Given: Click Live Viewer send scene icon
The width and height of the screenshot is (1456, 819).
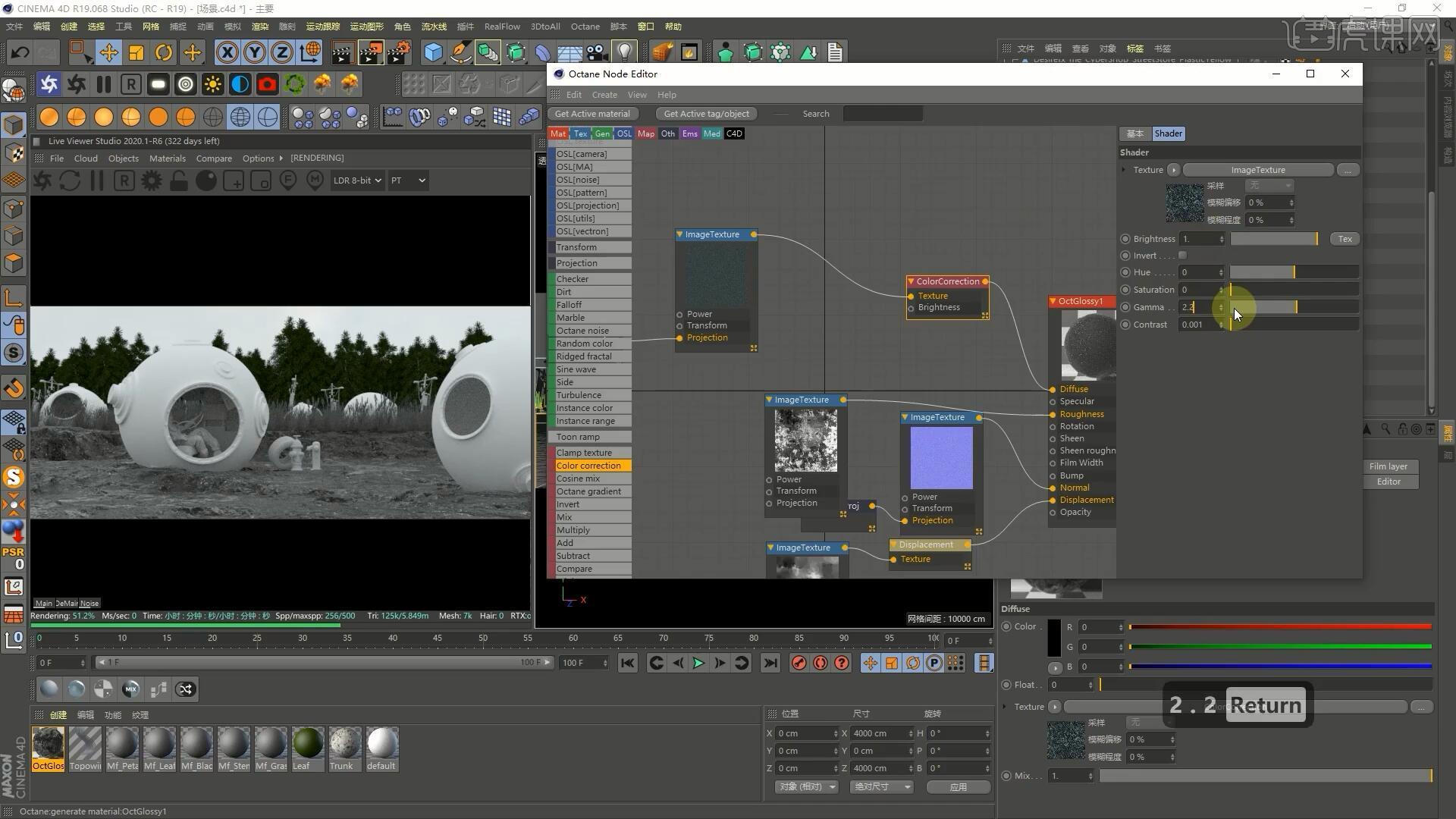Looking at the screenshot, I should (x=42, y=180).
